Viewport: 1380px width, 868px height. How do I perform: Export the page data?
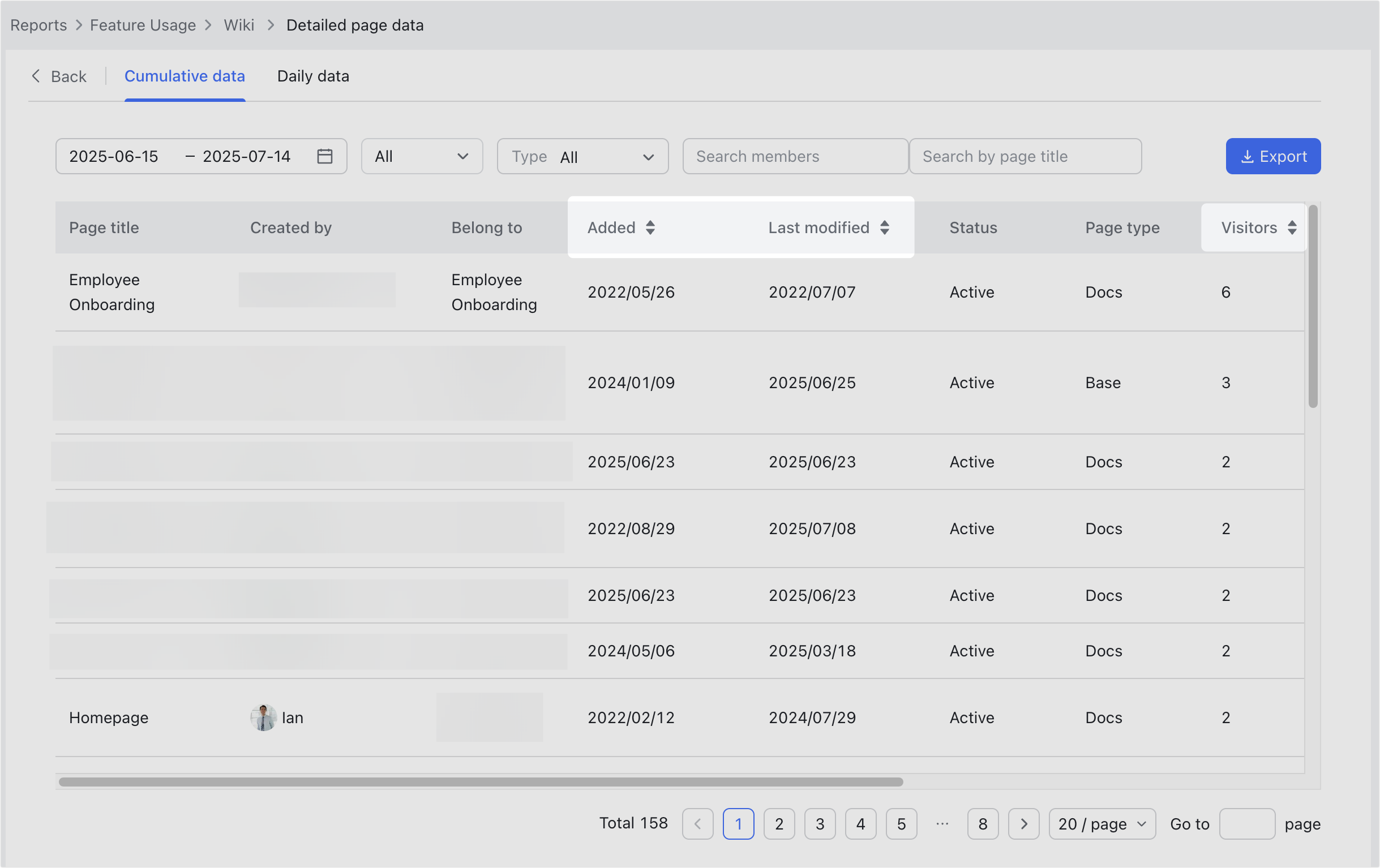pyautogui.click(x=1274, y=156)
